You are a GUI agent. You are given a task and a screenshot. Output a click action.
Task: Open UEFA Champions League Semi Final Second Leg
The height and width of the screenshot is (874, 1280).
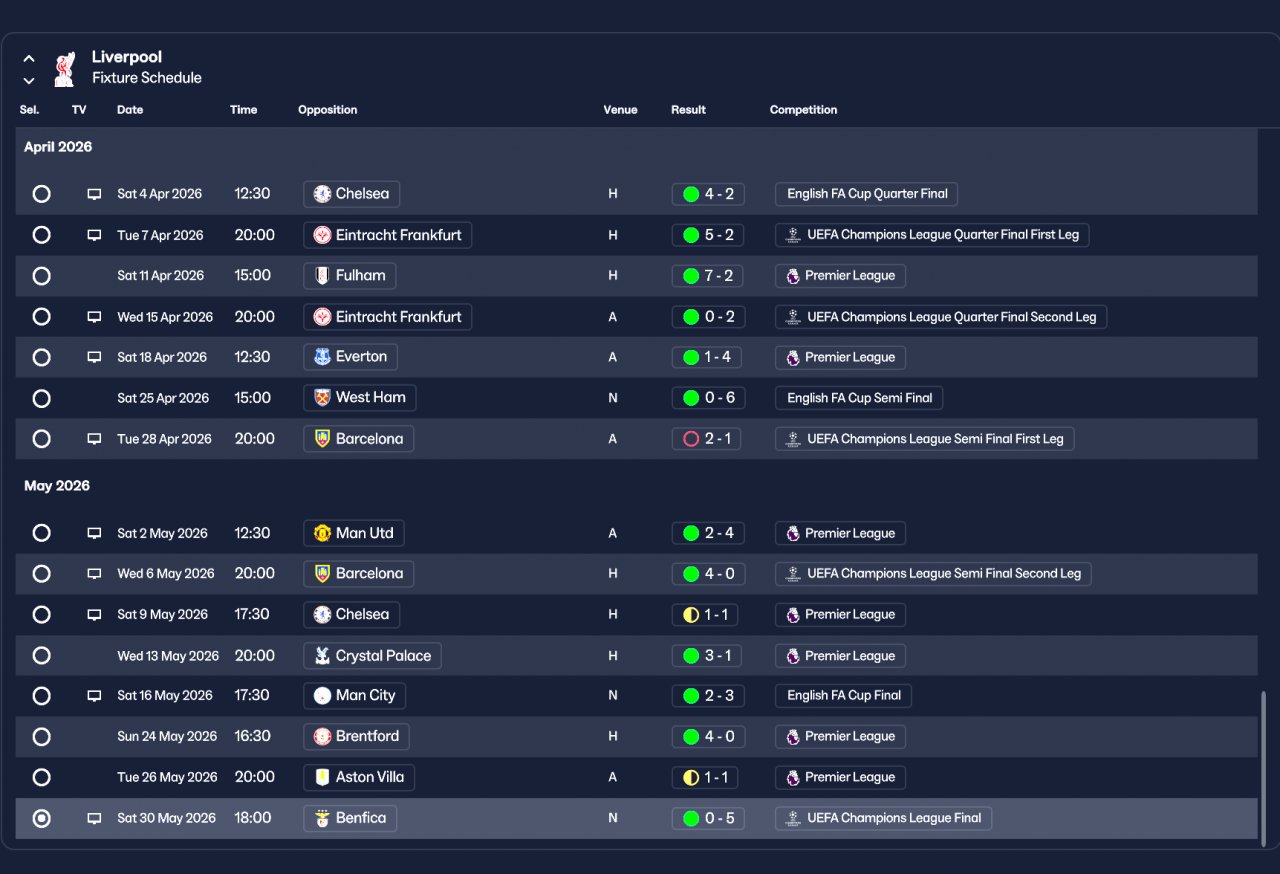point(933,574)
